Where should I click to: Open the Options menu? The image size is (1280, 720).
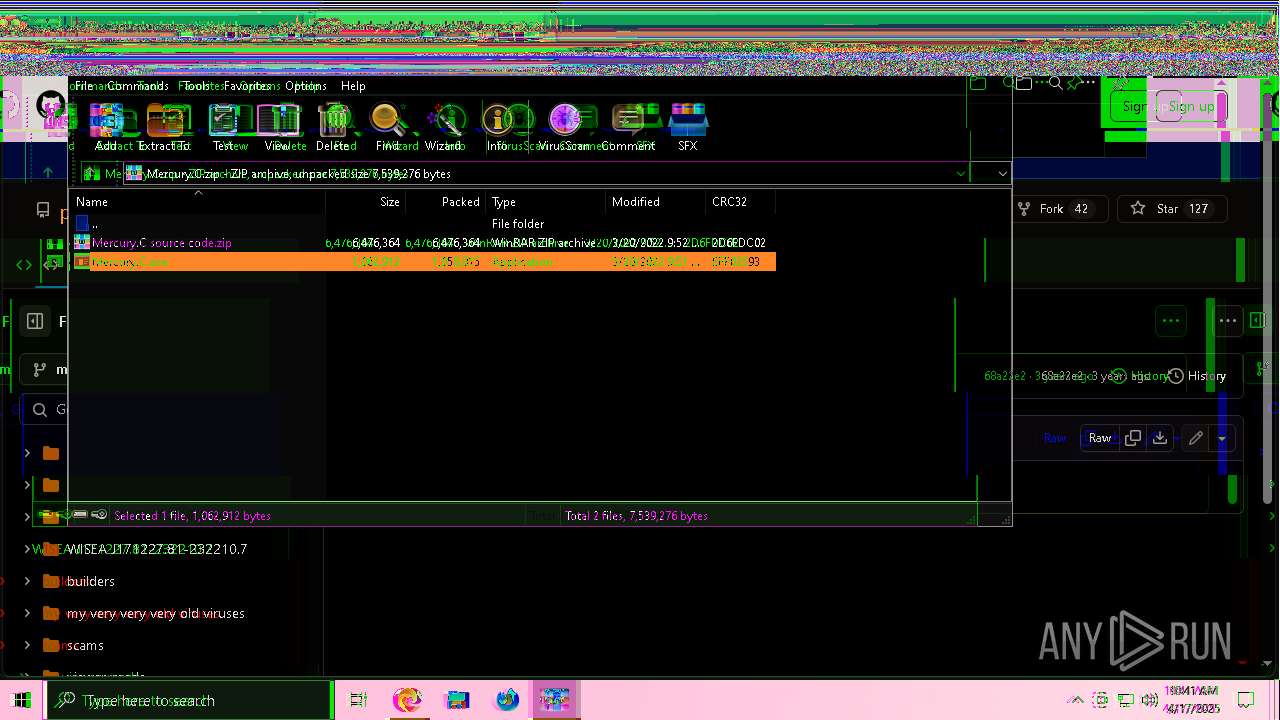coord(306,86)
